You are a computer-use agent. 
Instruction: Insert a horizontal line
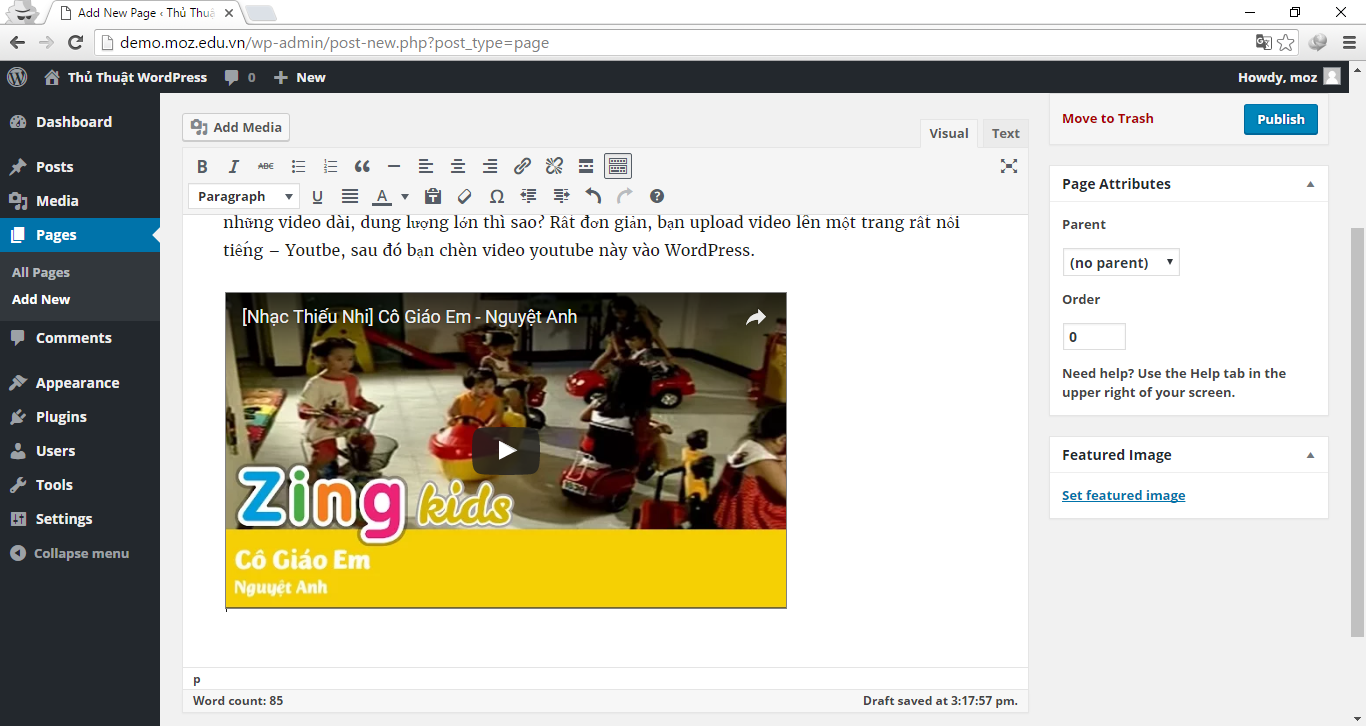coord(394,166)
